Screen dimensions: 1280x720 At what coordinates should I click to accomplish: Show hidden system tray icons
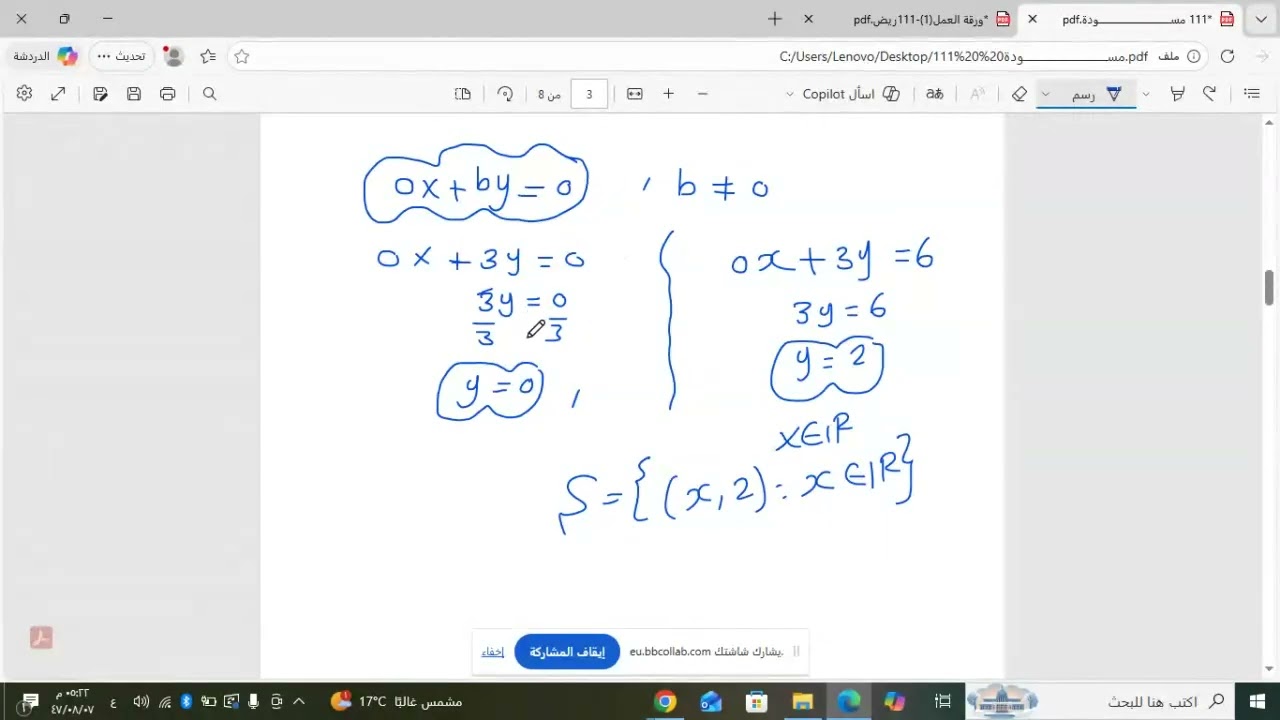click(298, 701)
